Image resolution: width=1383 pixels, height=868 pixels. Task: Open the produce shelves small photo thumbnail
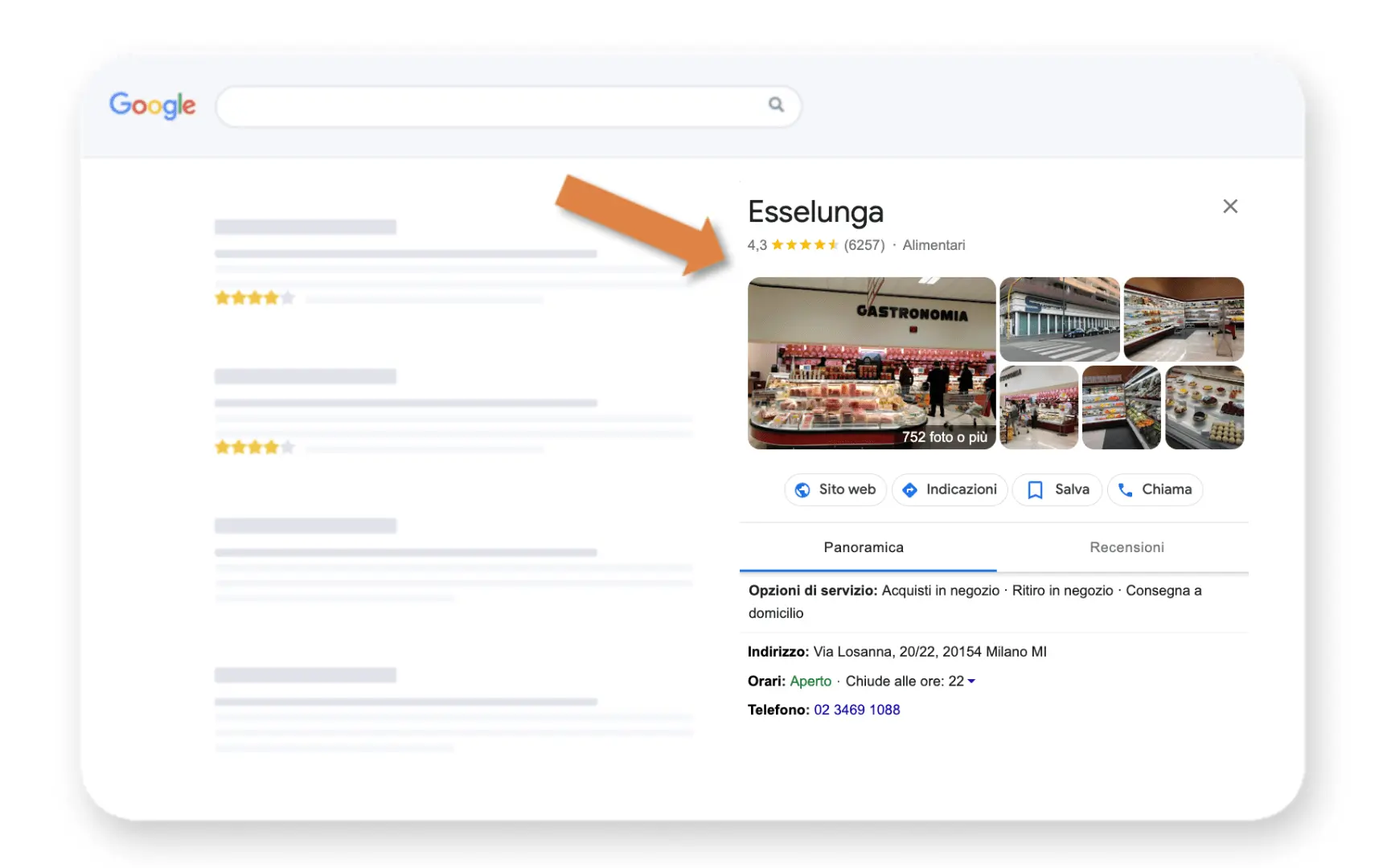(x=1122, y=407)
